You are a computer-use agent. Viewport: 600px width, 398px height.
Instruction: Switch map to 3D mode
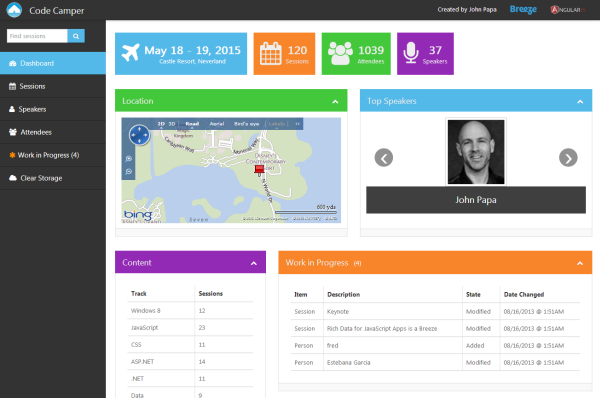click(x=172, y=124)
